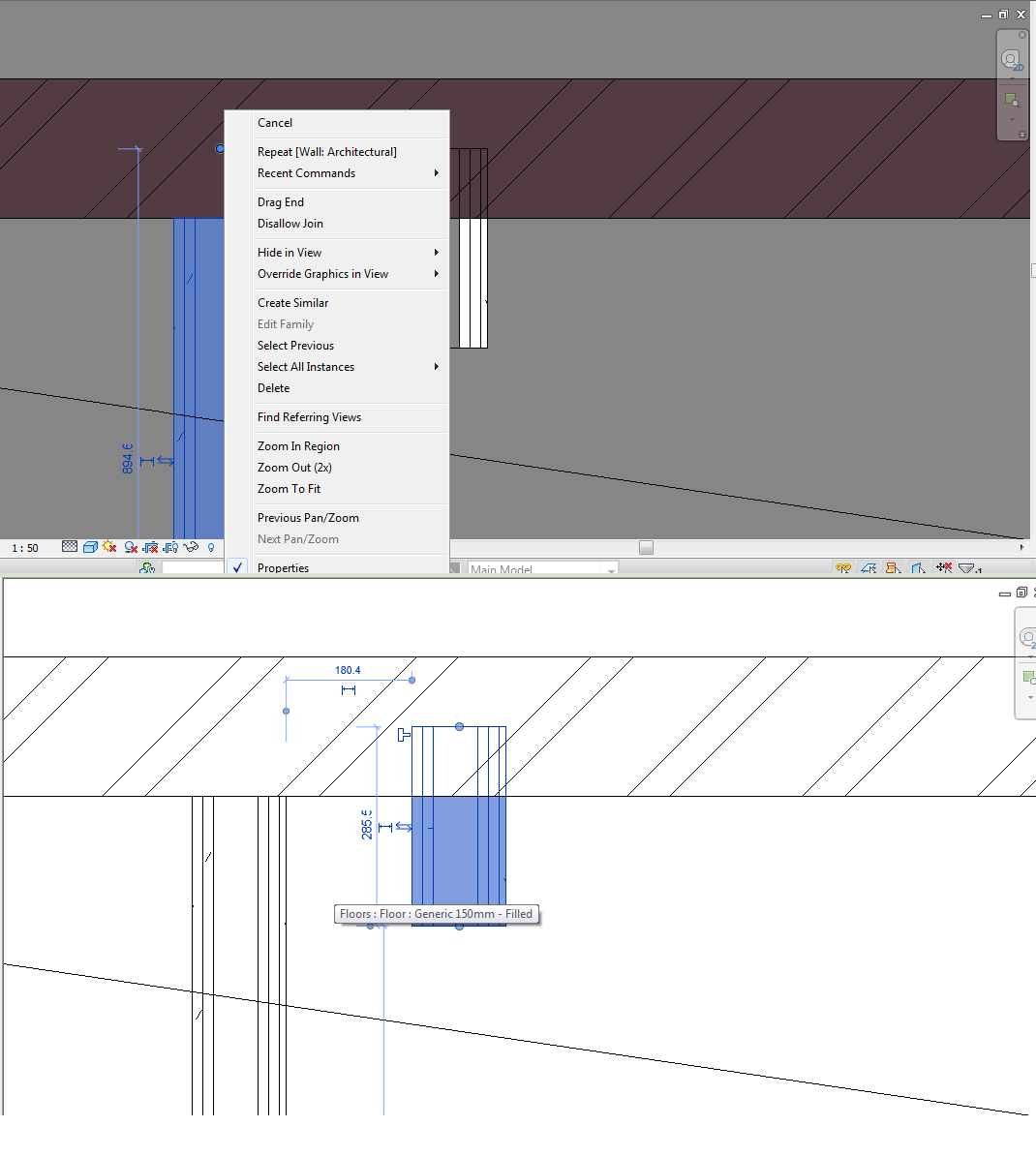1036x1157 pixels.
Task: Click the Detail Level icon in view control bar
Action: pos(70,547)
